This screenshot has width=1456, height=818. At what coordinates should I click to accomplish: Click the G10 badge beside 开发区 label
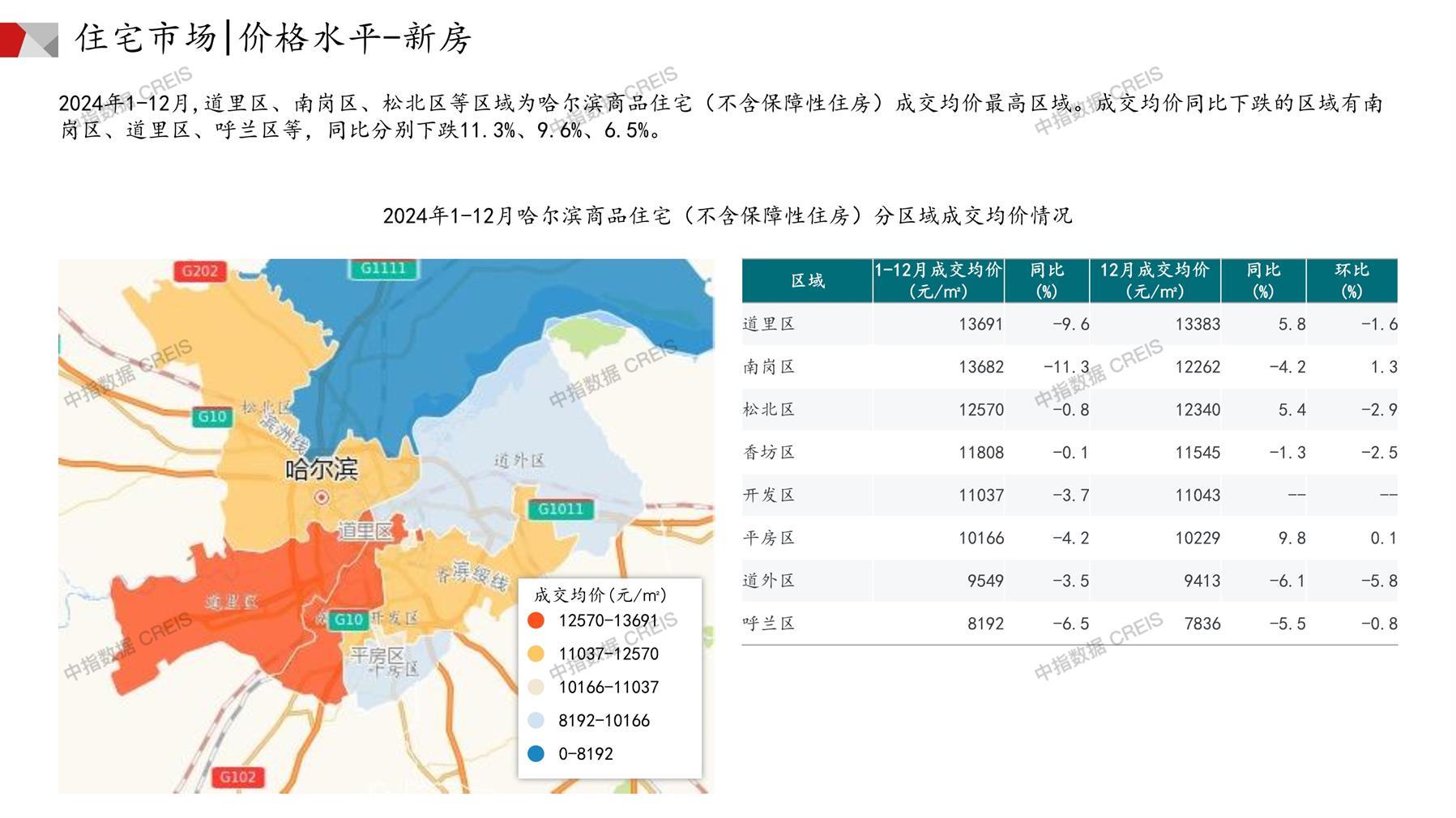coord(348,620)
